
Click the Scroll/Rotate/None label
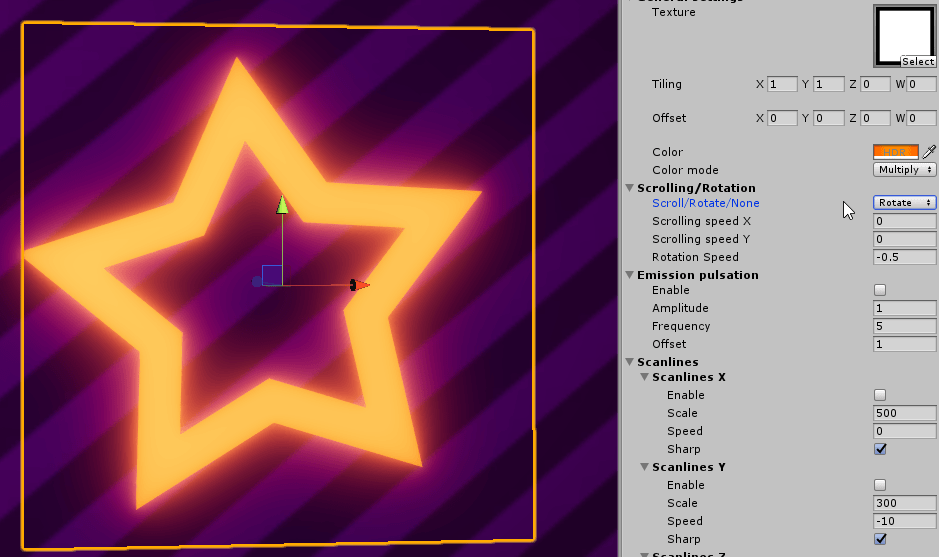coord(705,203)
